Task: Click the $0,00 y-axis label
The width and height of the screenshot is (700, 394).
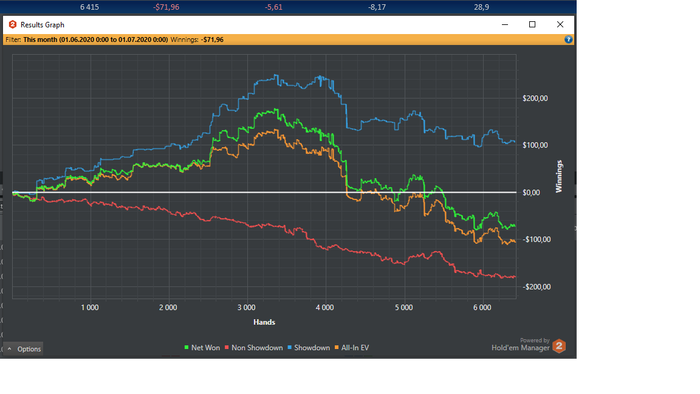Action: tap(531, 192)
